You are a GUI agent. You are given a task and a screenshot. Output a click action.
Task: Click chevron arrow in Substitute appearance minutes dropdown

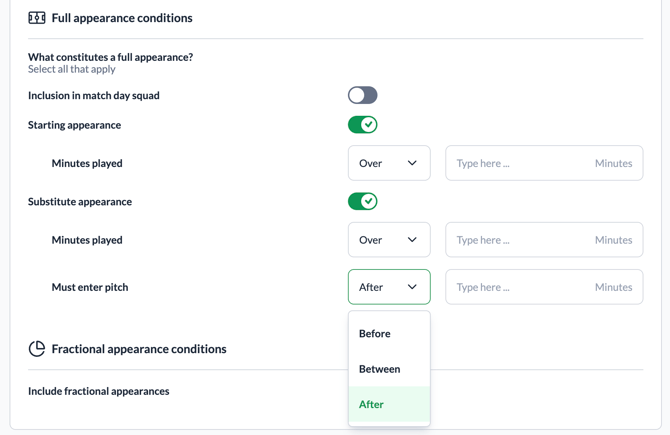coord(412,240)
